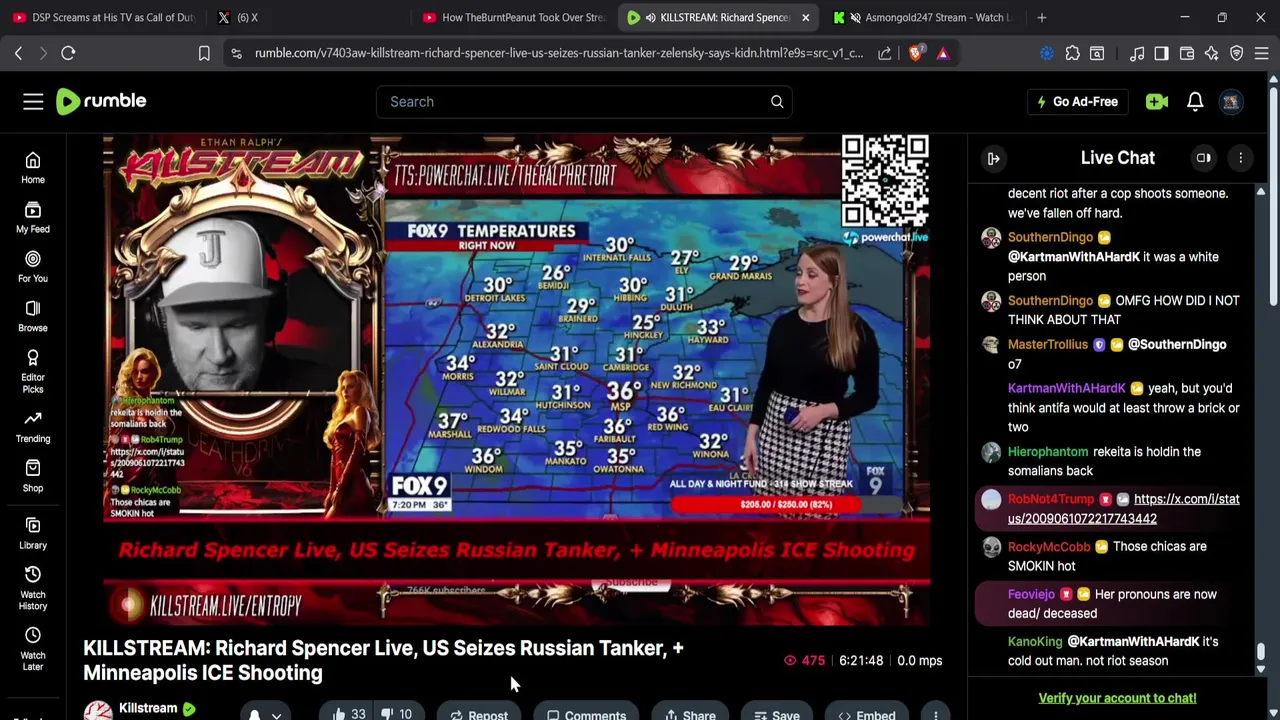Collapse the Live Chat panel

(x=994, y=158)
